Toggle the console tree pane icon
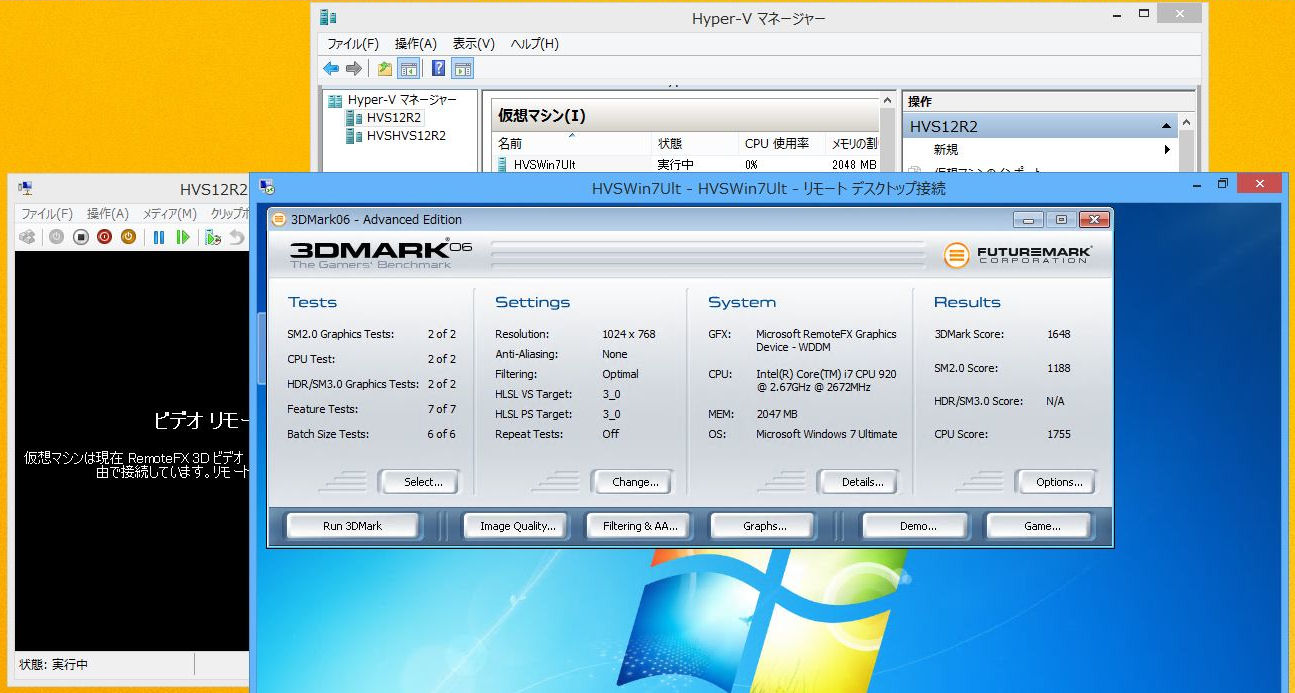This screenshot has height=693, width=1295. 408,68
